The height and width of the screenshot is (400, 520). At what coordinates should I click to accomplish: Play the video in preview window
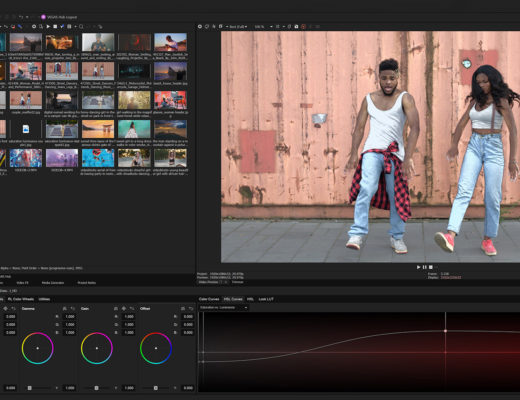pyautogui.click(x=418, y=267)
